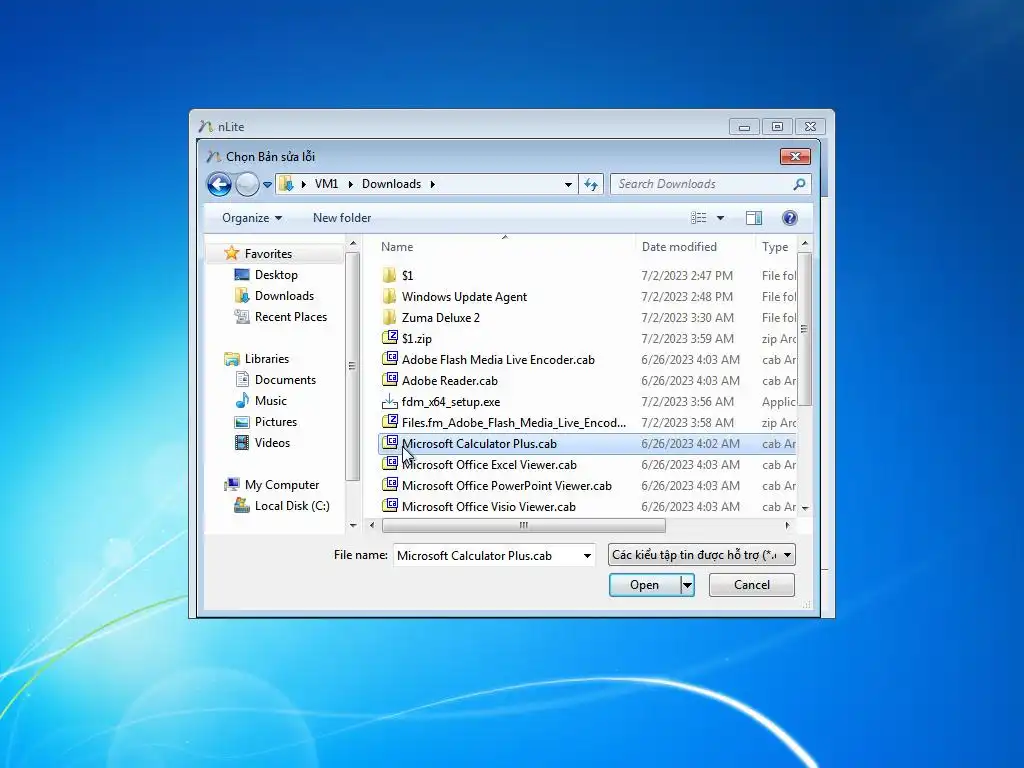Click the horizontal scrollbar in the file list
This screenshot has height=768, width=1024.
coord(524,526)
